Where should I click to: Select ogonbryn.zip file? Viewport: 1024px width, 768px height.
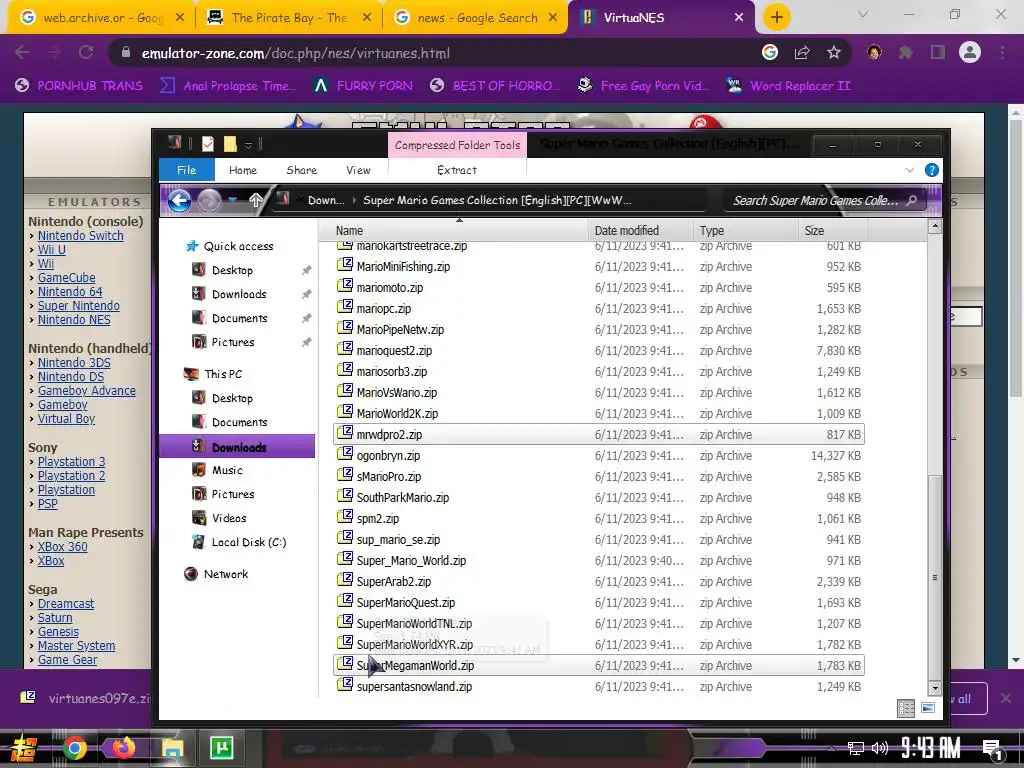tap(598, 456)
